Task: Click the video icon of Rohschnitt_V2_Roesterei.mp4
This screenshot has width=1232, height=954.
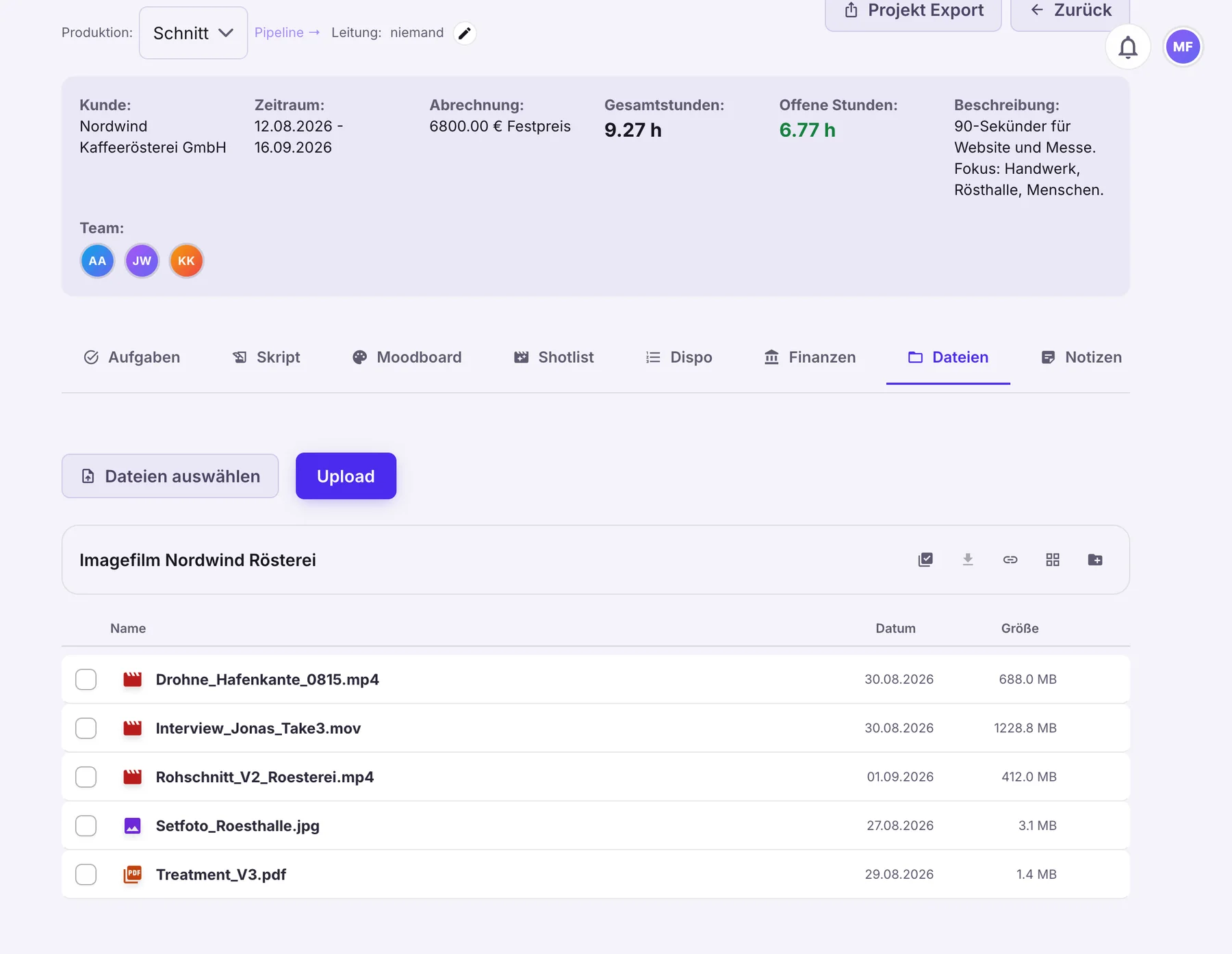Action: 132,777
